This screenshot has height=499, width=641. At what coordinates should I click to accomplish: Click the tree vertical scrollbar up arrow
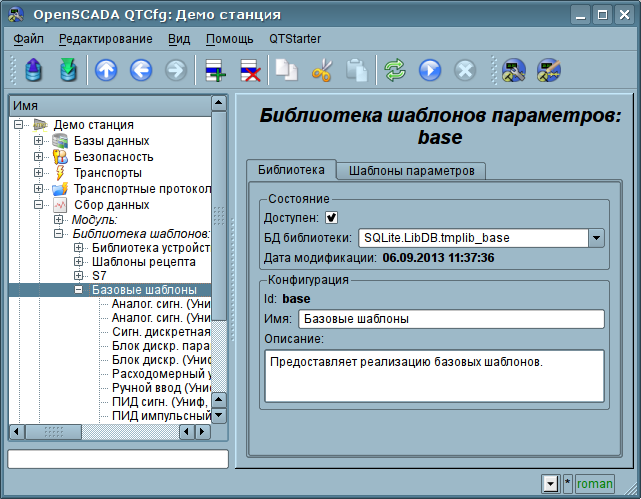[x=219, y=103]
